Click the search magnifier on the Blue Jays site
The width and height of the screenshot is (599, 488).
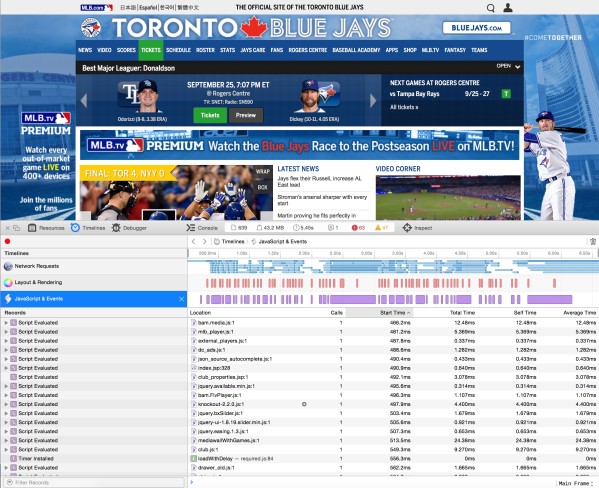[x=491, y=8]
